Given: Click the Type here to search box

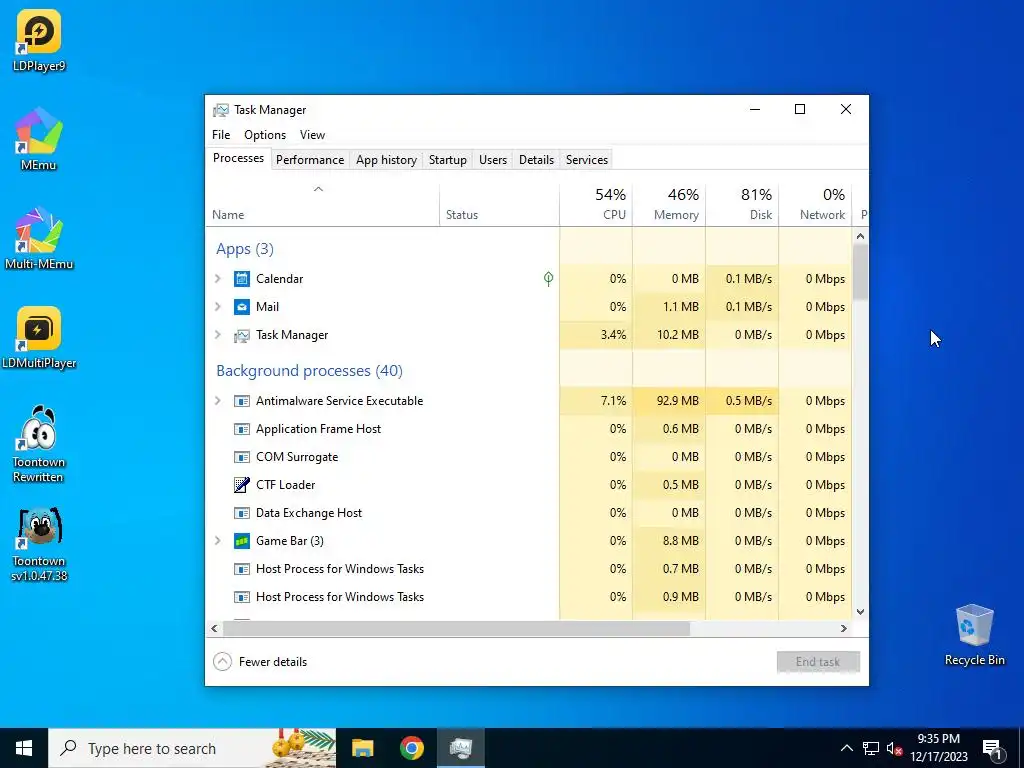Looking at the screenshot, I should pyautogui.click(x=192, y=748).
